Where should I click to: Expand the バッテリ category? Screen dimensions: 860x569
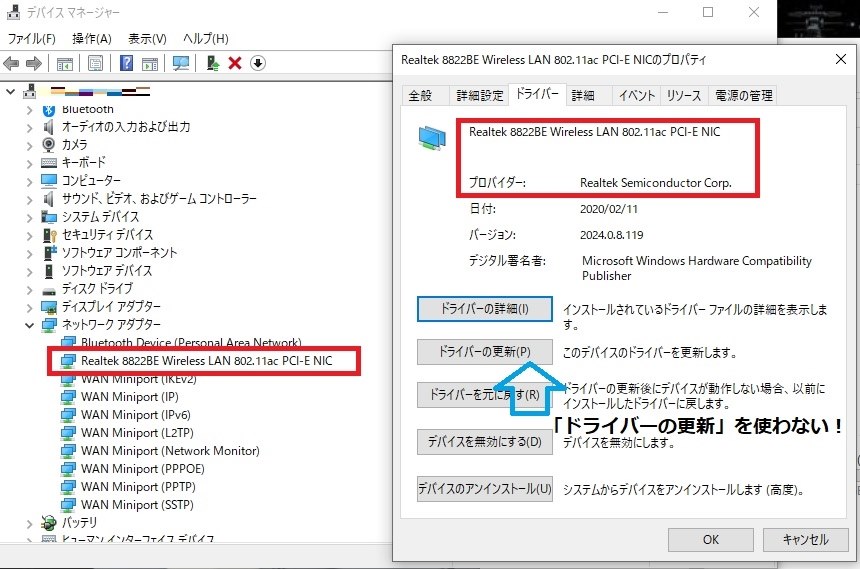tap(30, 523)
